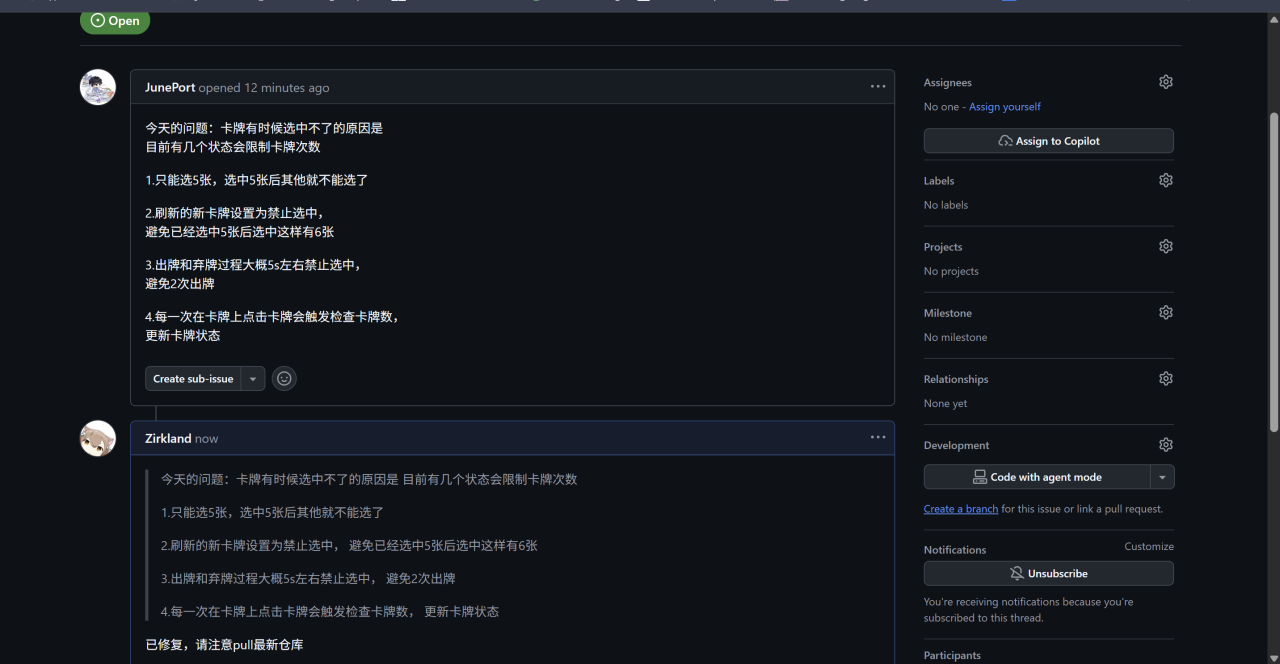
Task: Open Zirkland comment options menu
Action: click(878, 437)
